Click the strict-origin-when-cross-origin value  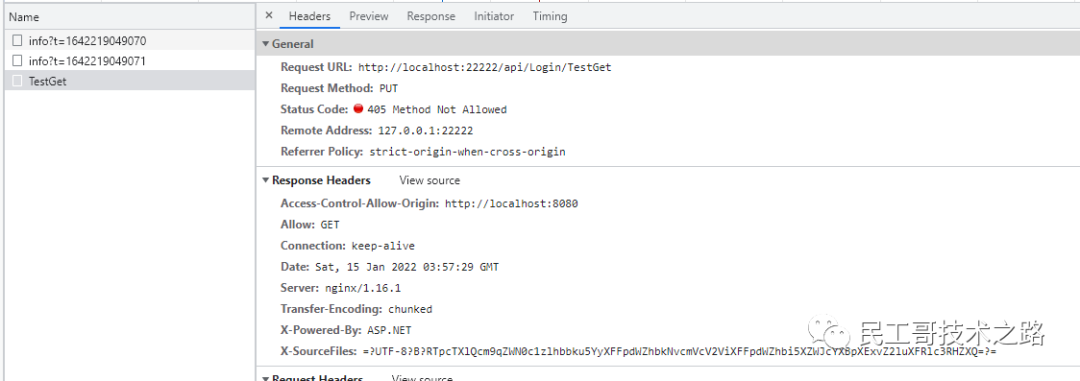(x=468, y=152)
